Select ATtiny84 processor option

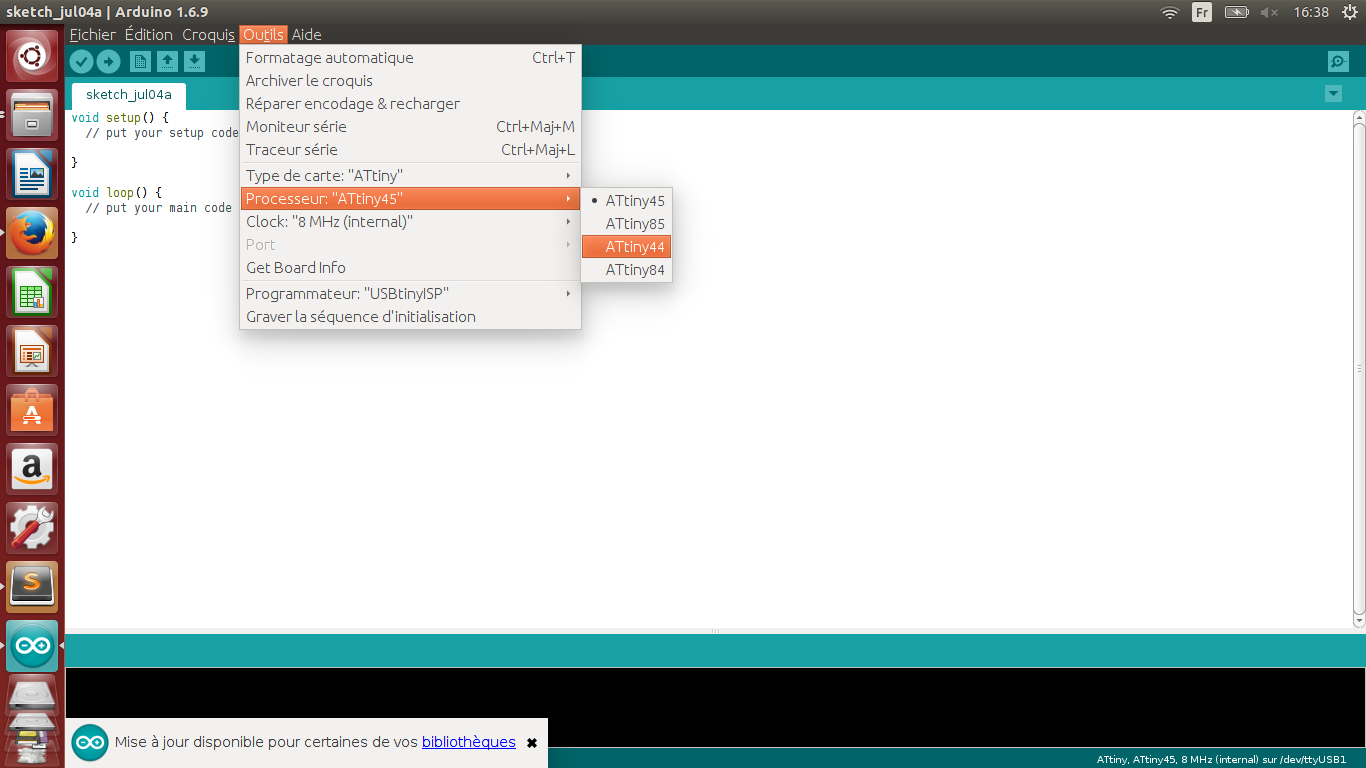[627, 270]
